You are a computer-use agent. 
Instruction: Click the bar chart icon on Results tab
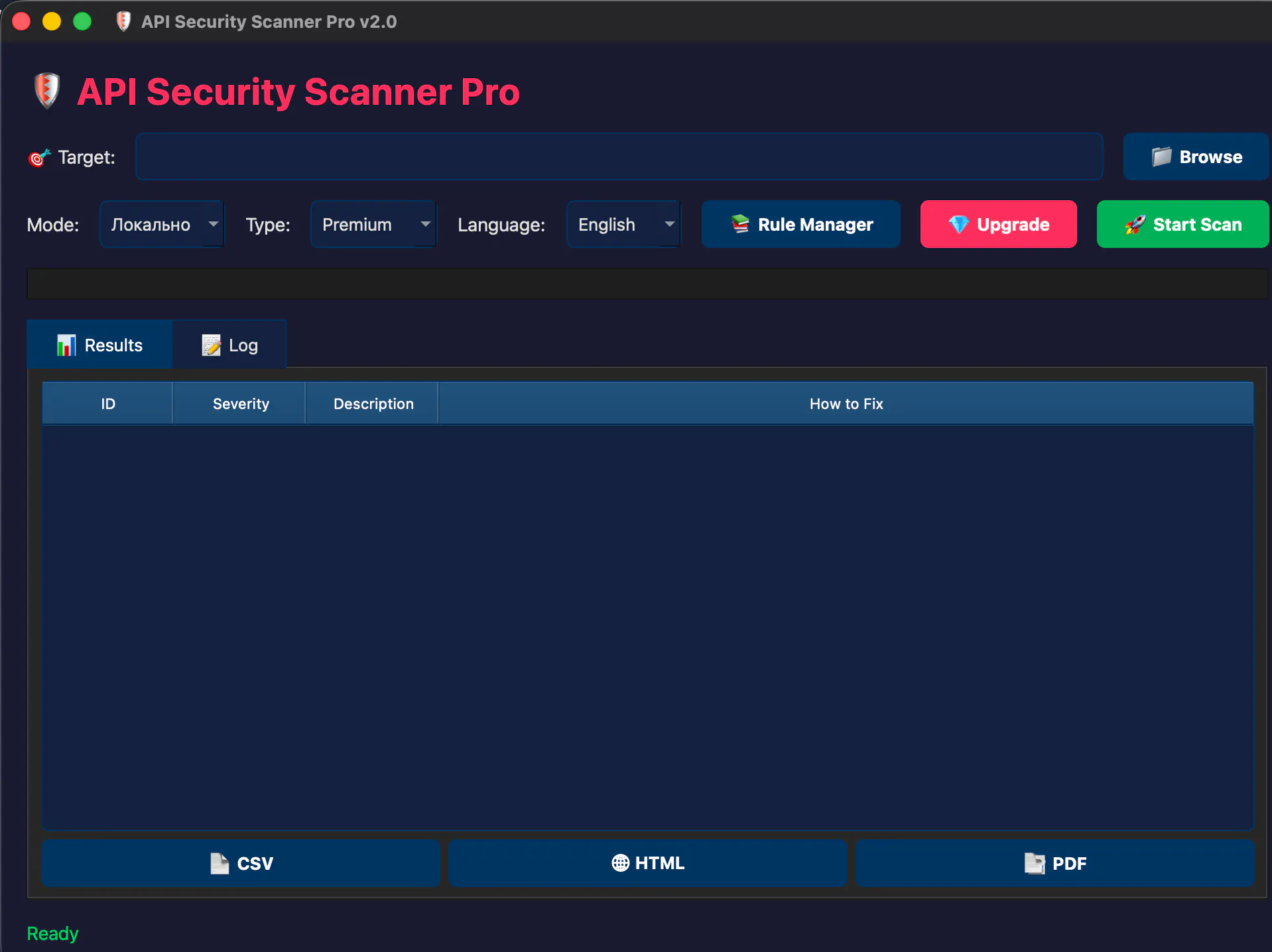point(66,345)
